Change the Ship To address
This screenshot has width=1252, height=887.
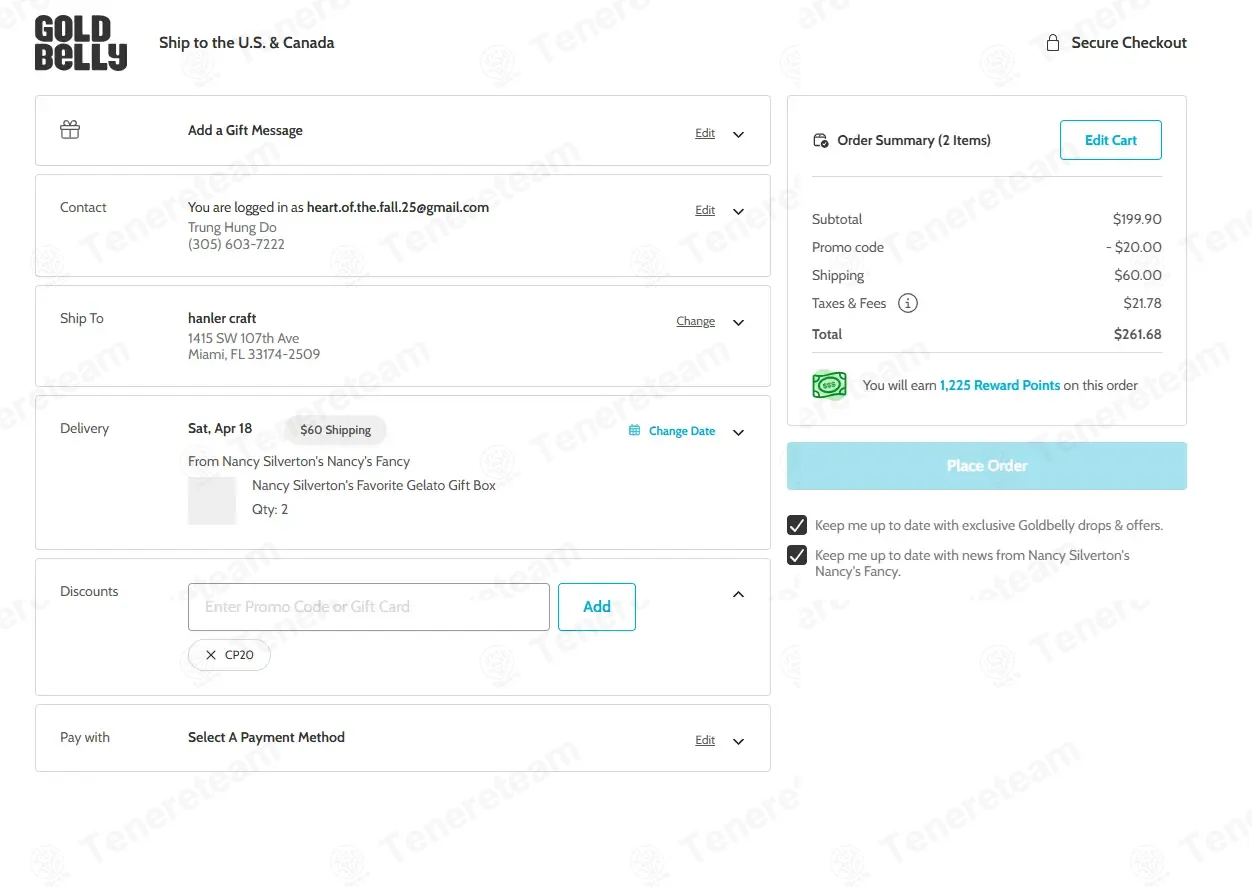pyautogui.click(x=695, y=321)
